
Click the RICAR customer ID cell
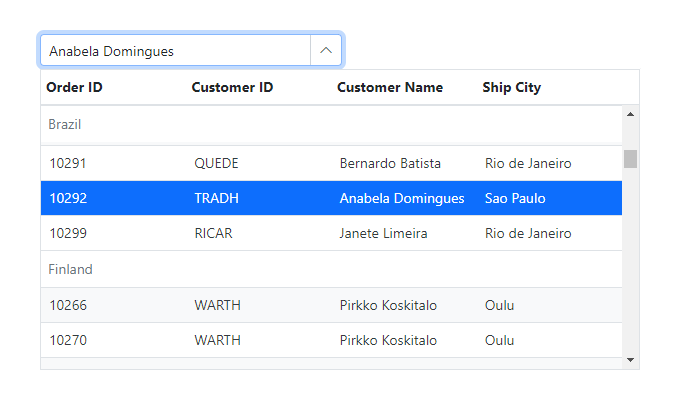point(215,233)
